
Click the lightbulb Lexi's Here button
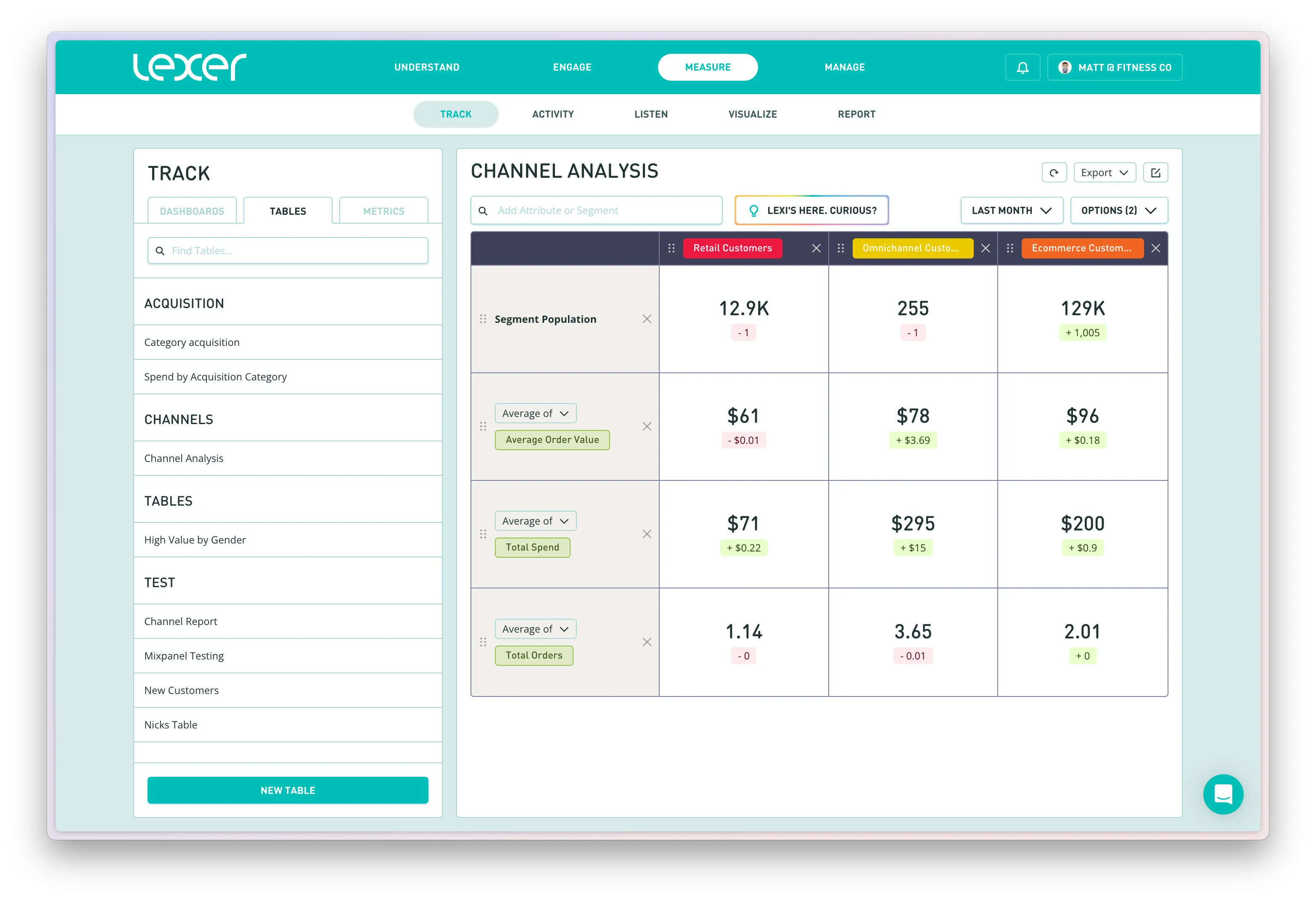click(811, 210)
